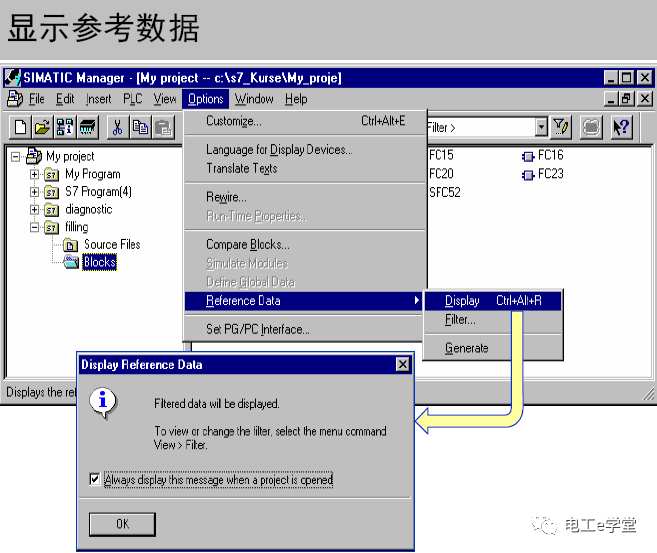Collapse the My project tree node
This screenshot has height=553, width=657.
(16, 157)
